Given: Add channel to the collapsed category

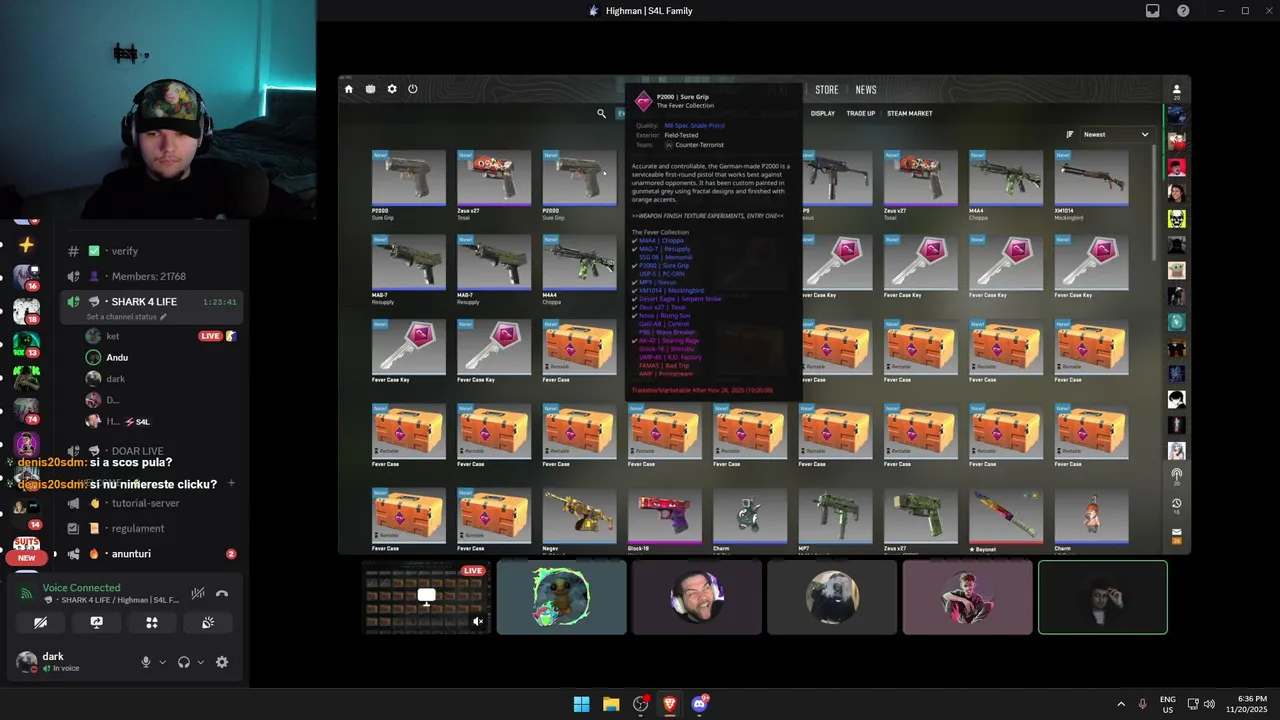Looking at the screenshot, I should [231, 483].
